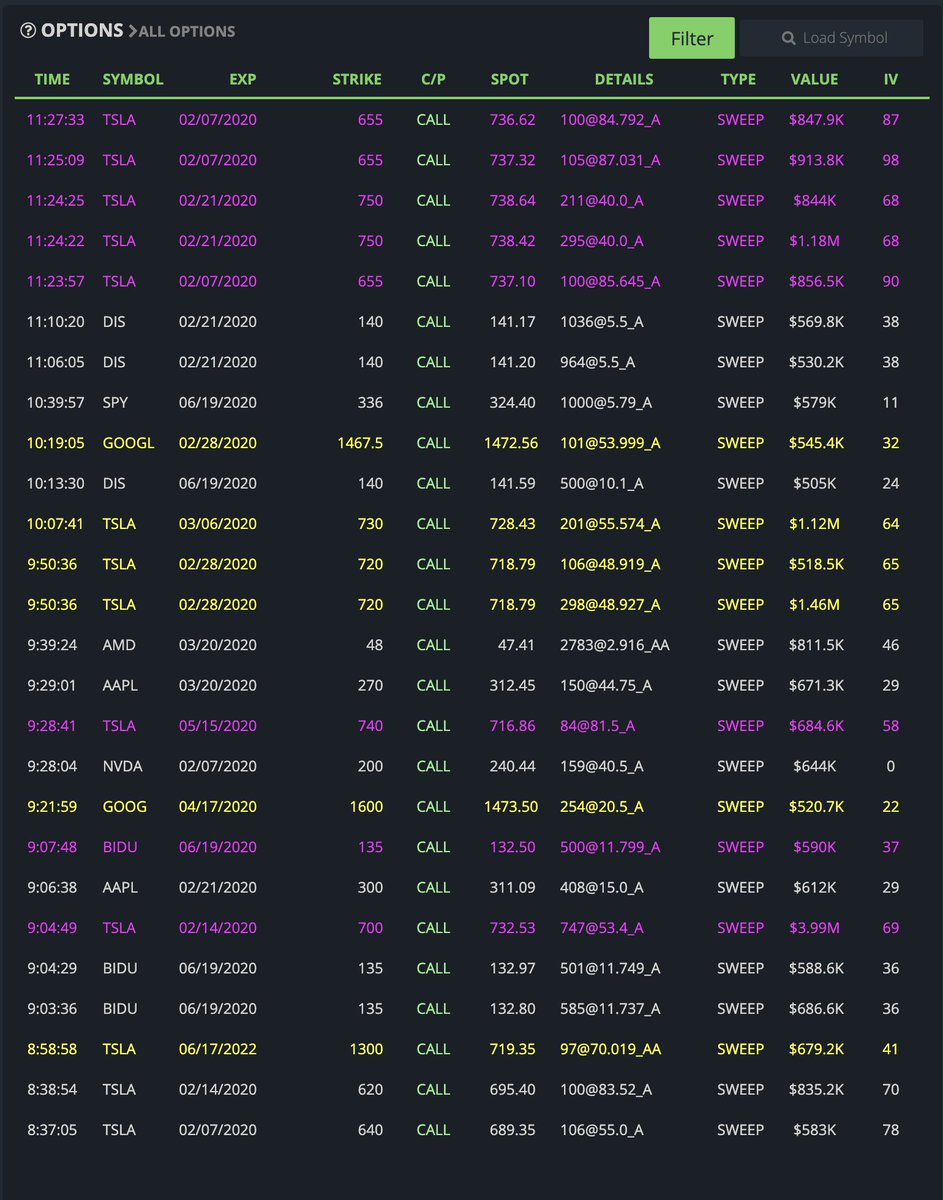Image resolution: width=943 pixels, height=1200 pixels.
Task: Select time 9:03:36 BIDU row
Action: click(52, 1009)
